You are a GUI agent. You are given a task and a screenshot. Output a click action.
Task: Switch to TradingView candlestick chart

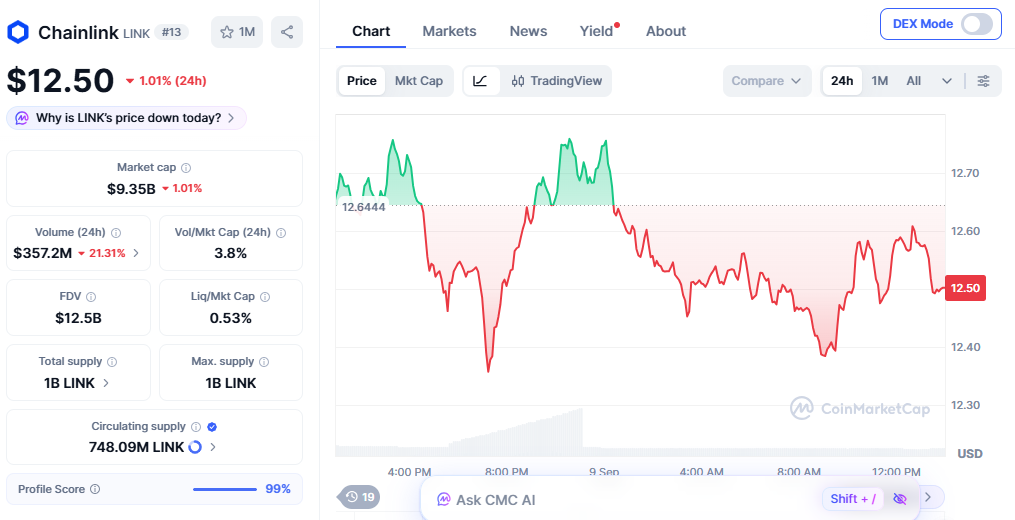point(557,81)
